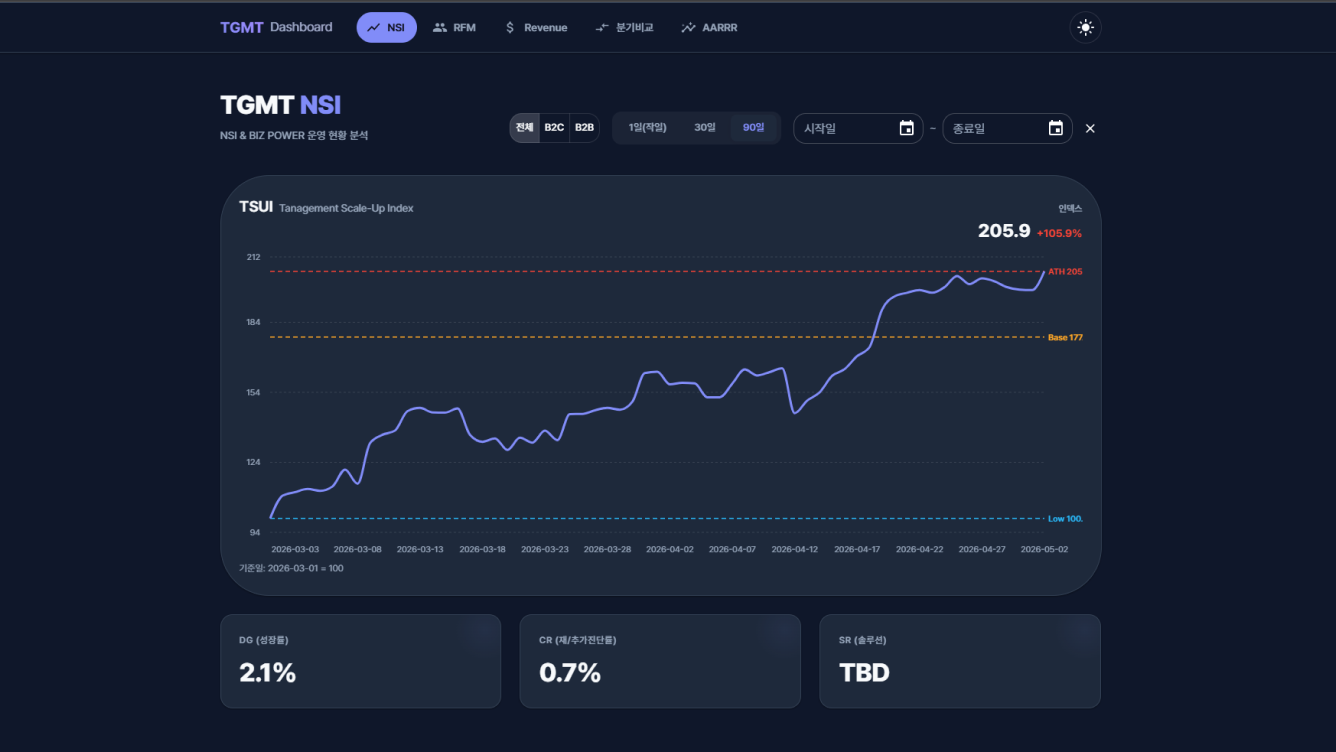Click the RFM people icon in the navigation bar

[440, 28]
